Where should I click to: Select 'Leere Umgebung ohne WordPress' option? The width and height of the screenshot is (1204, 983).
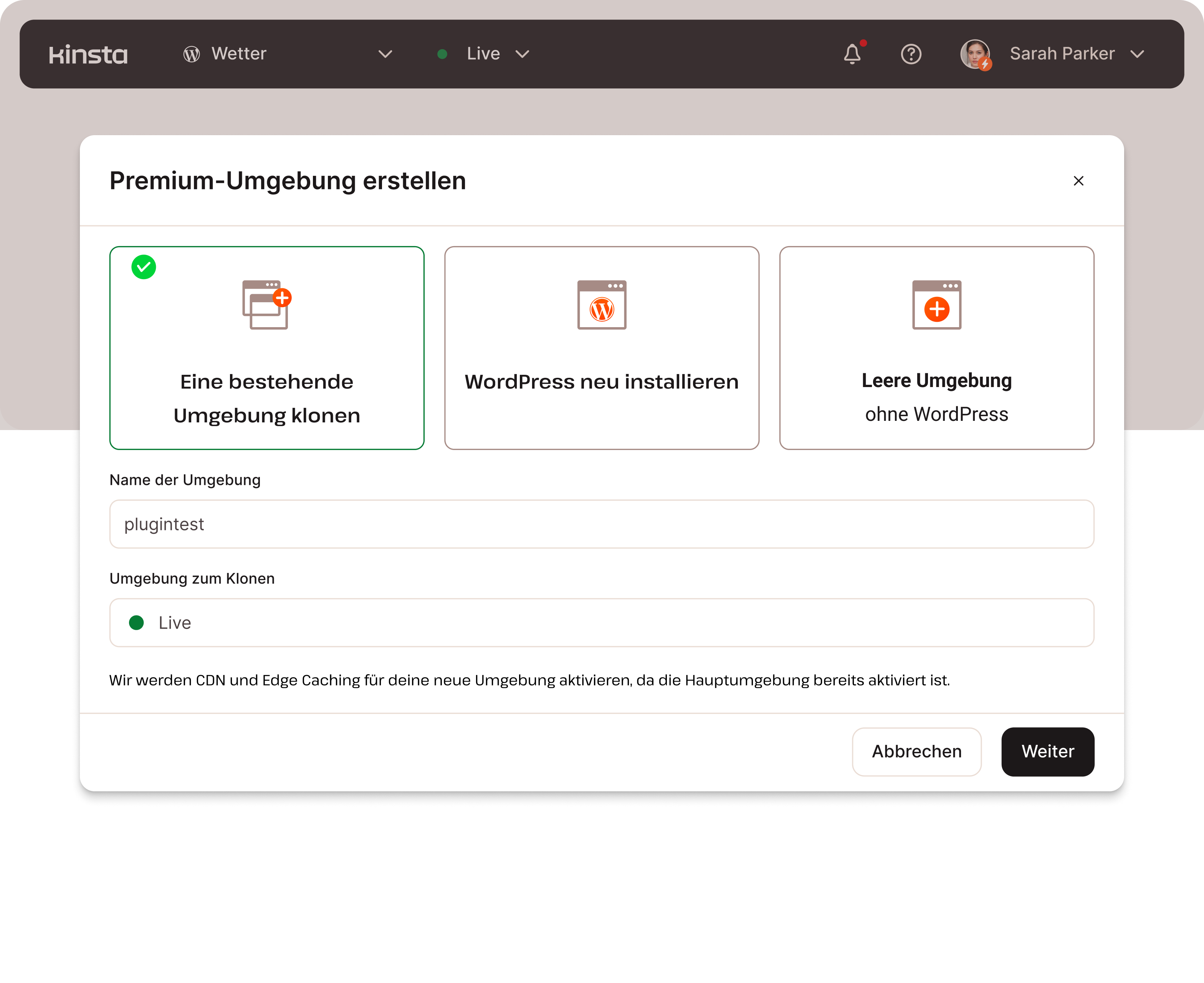point(936,396)
